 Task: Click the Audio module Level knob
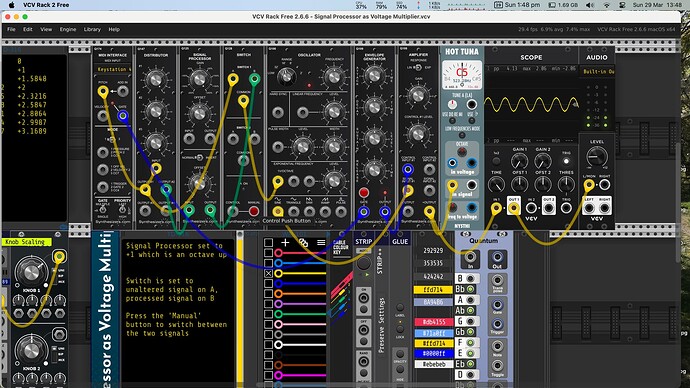[x=596, y=156]
